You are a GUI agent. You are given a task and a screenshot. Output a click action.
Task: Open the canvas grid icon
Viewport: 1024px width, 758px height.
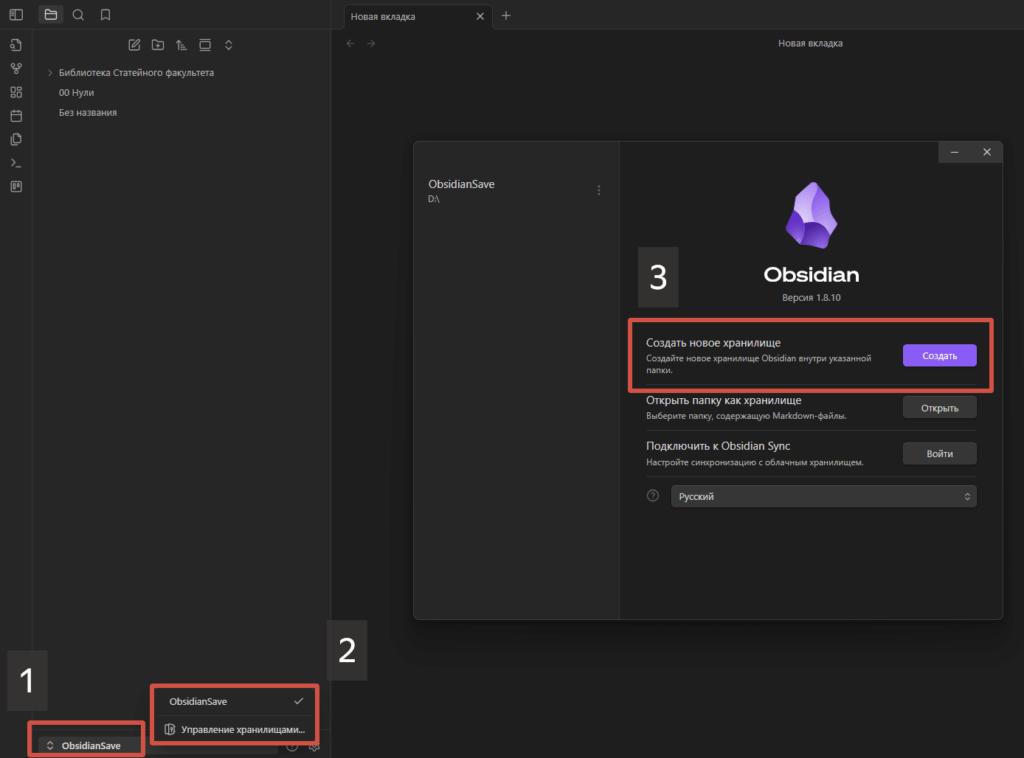[16, 92]
